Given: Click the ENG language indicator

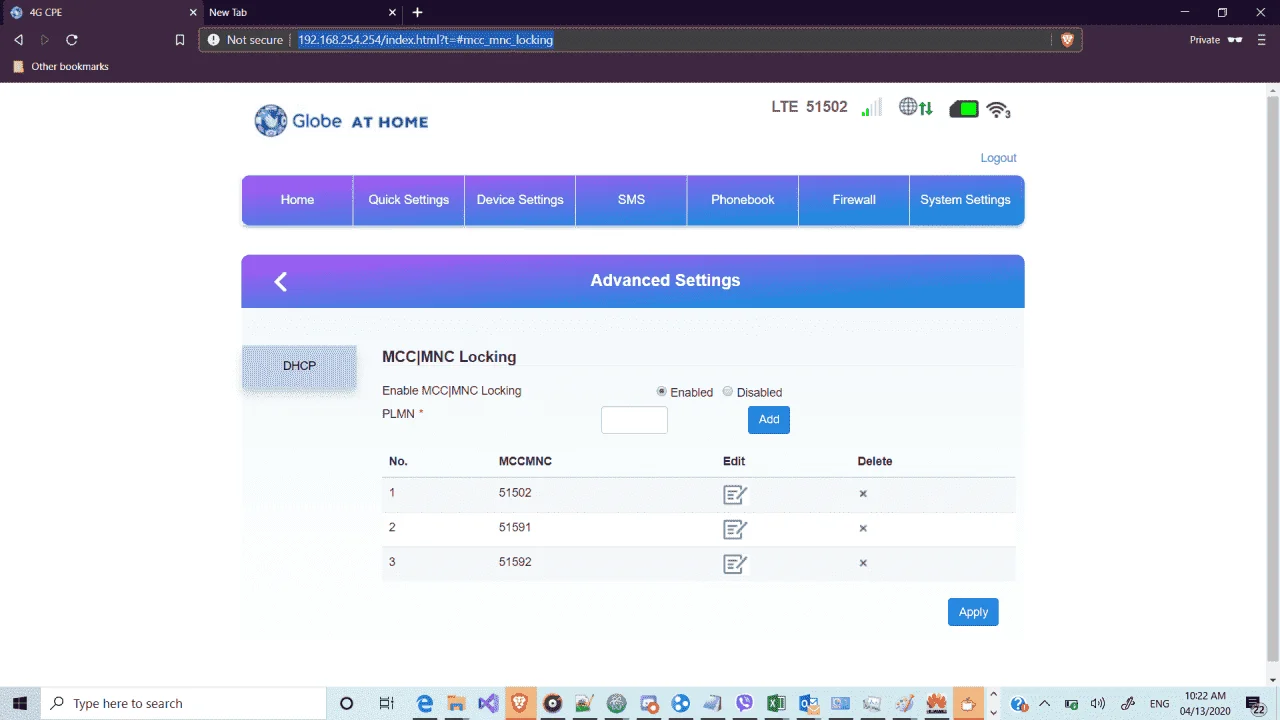Looking at the screenshot, I should 1160,703.
